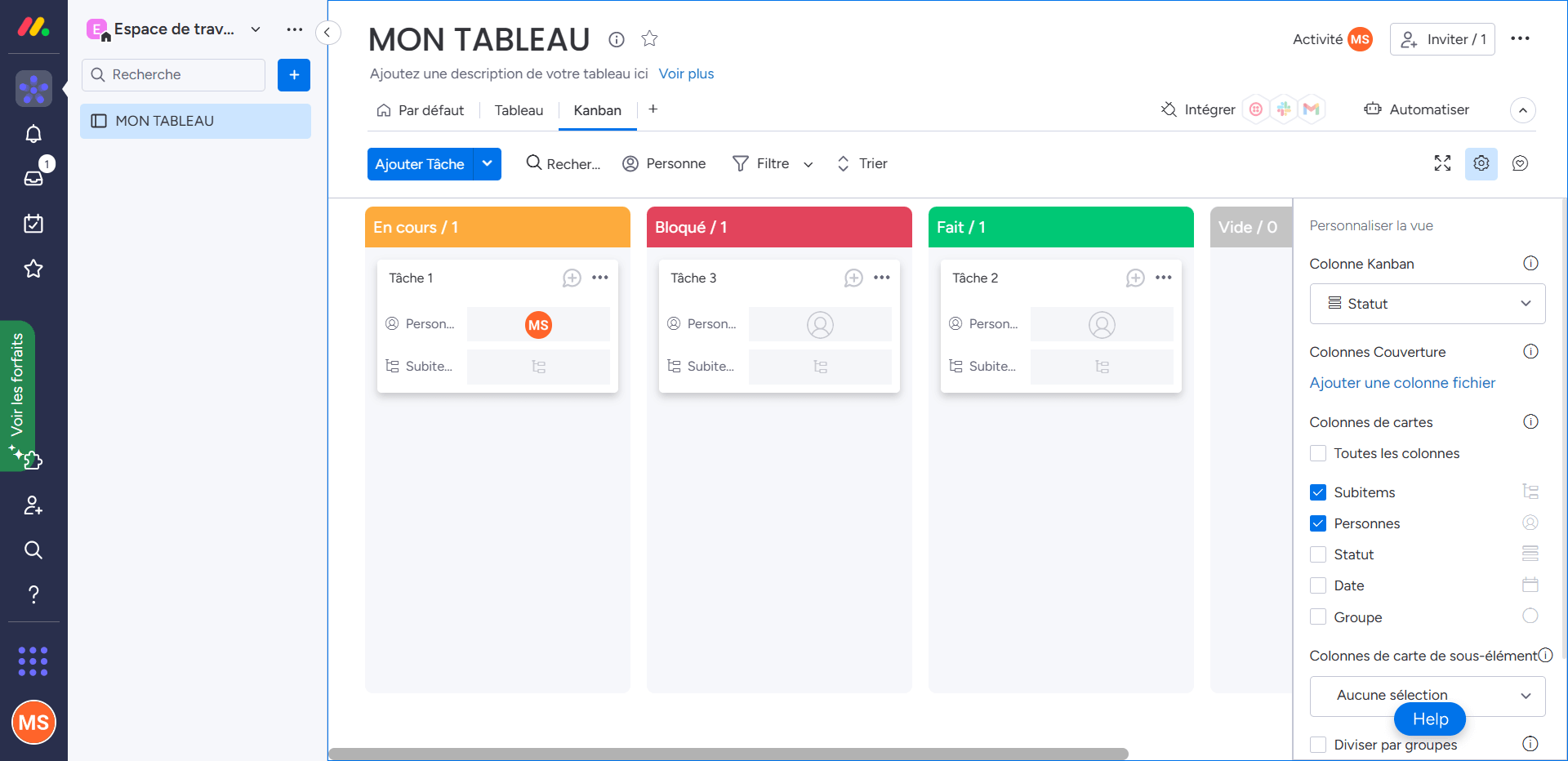Open the notifications bell in sidebar
This screenshot has width=1568, height=761.
tap(33, 134)
